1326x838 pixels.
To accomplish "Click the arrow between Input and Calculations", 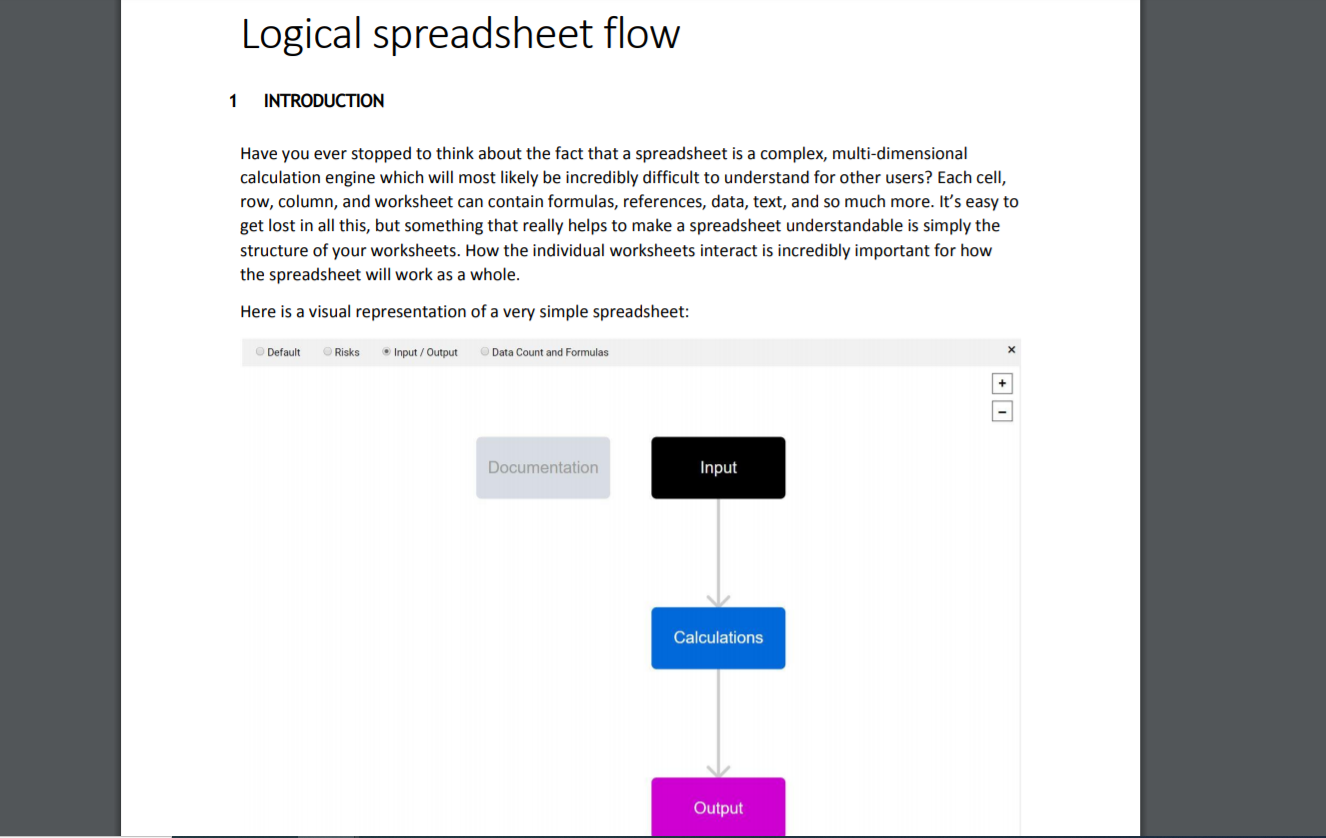I will (x=718, y=552).
